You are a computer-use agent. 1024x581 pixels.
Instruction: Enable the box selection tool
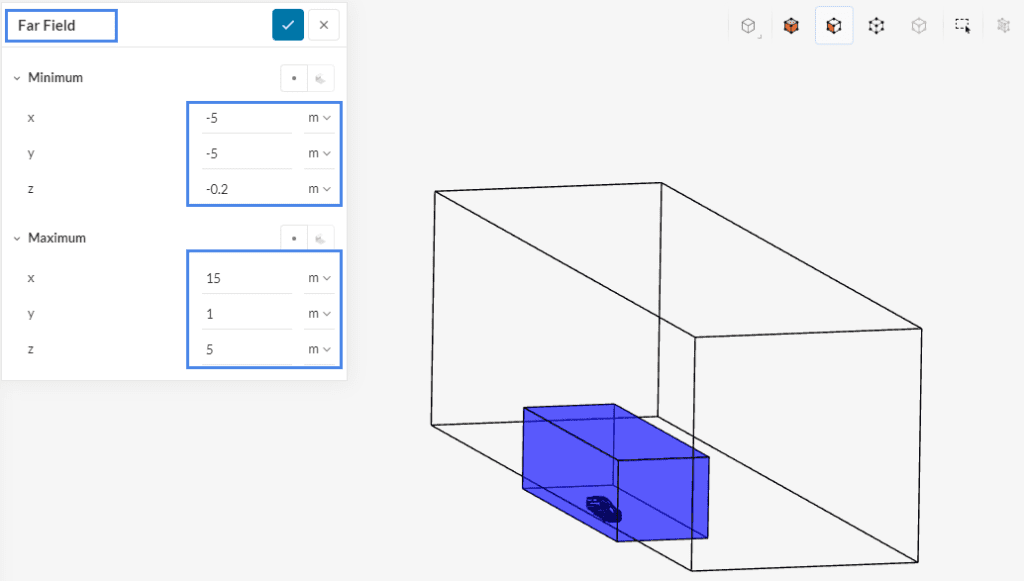(960, 25)
